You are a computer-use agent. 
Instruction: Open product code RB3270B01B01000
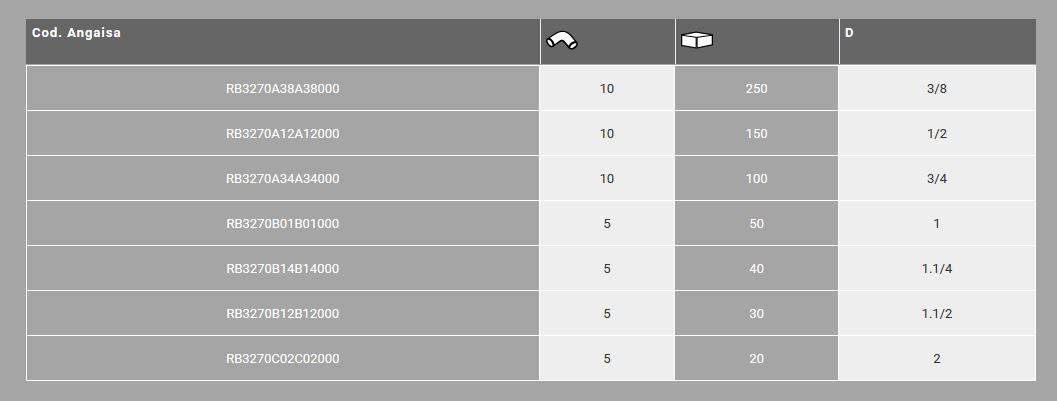[283, 224]
